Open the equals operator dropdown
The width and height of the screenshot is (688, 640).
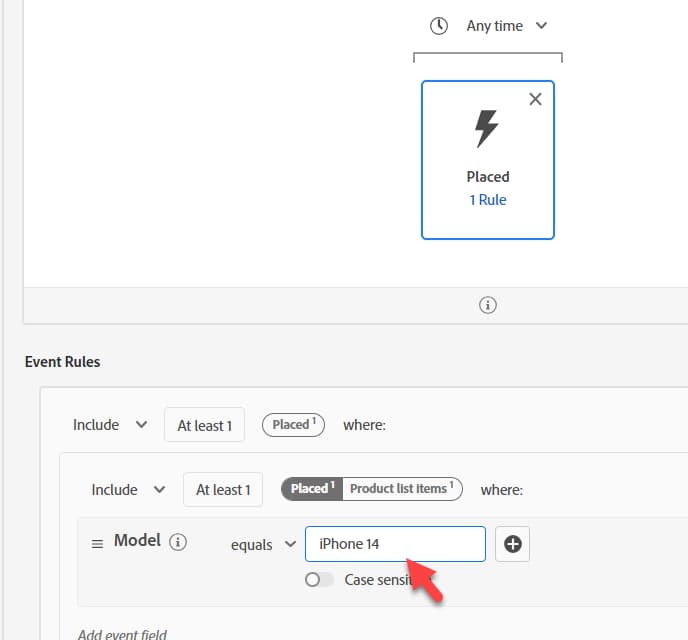(263, 544)
